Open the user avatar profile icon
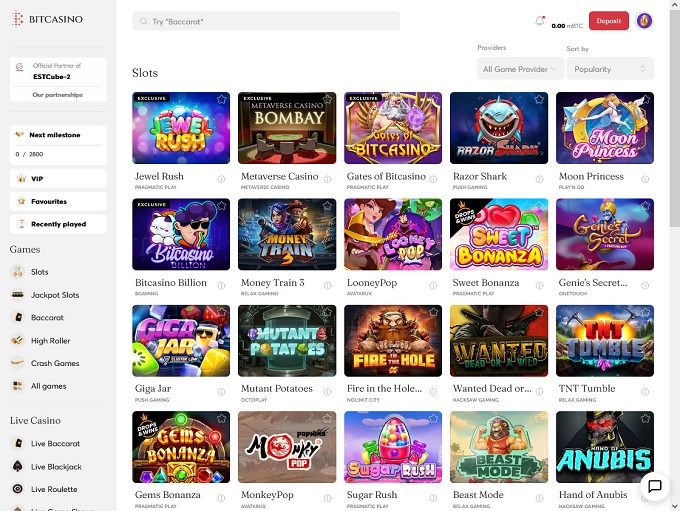The image size is (680, 511). click(644, 20)
